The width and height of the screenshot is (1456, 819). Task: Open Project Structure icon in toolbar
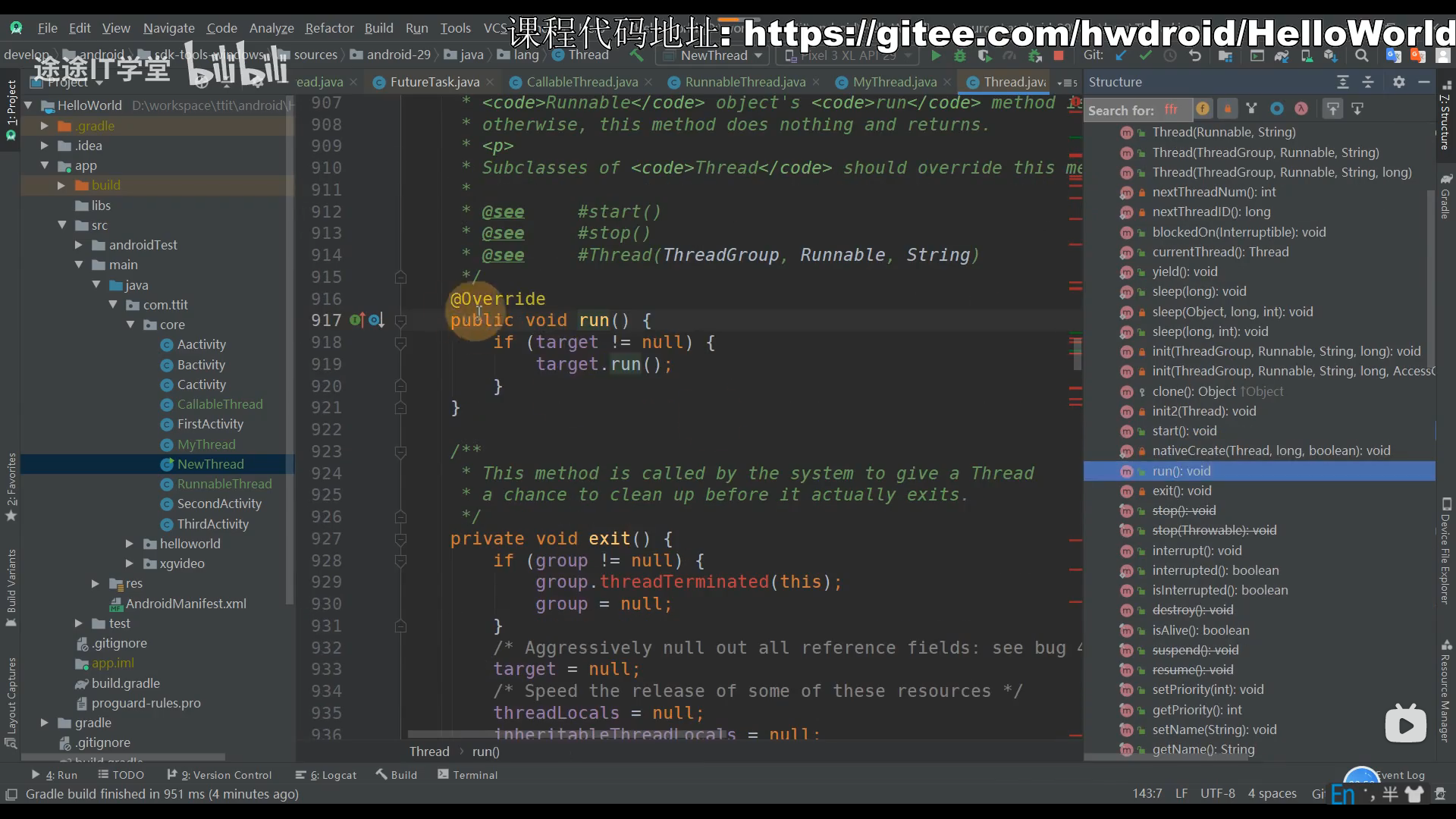pyautogui.click(x=1225, y=55)
